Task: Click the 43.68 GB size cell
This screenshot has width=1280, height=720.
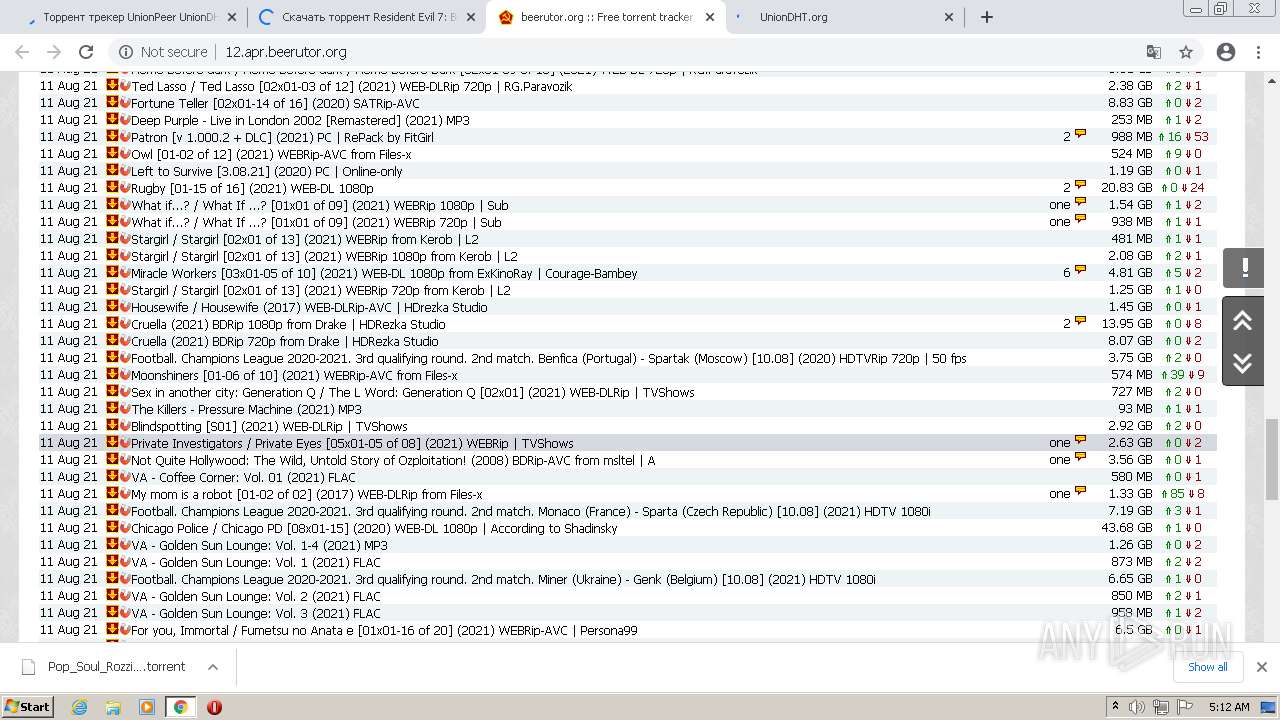Action: point(1127,528)
